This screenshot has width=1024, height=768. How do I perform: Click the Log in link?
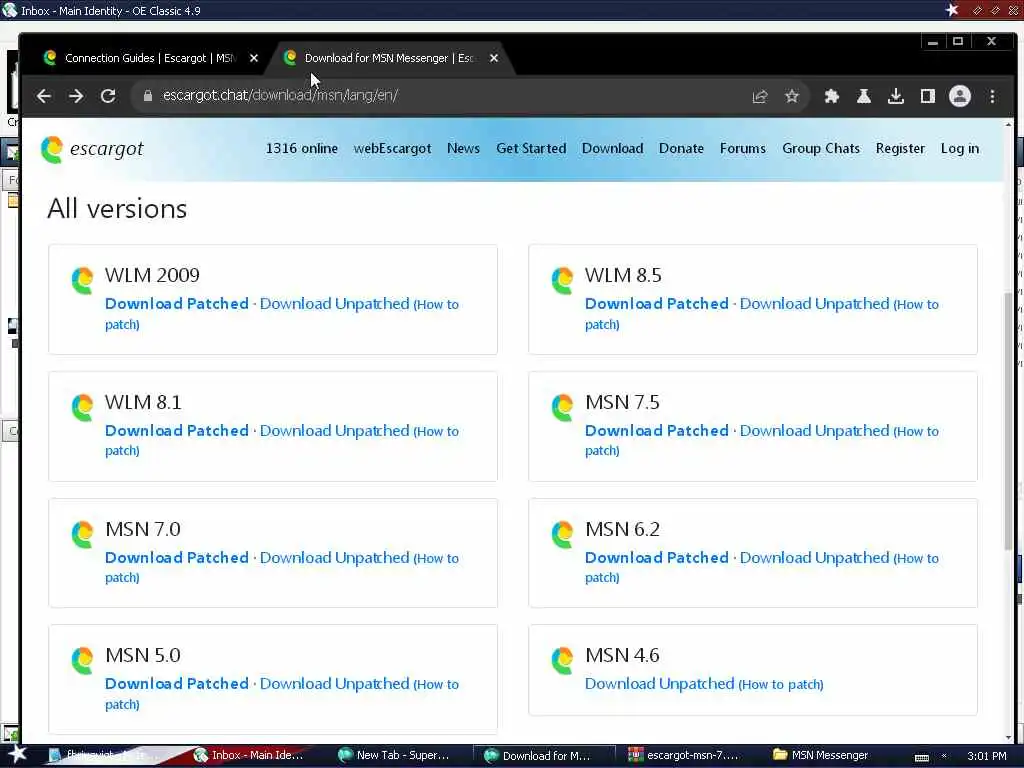[959, 149]
